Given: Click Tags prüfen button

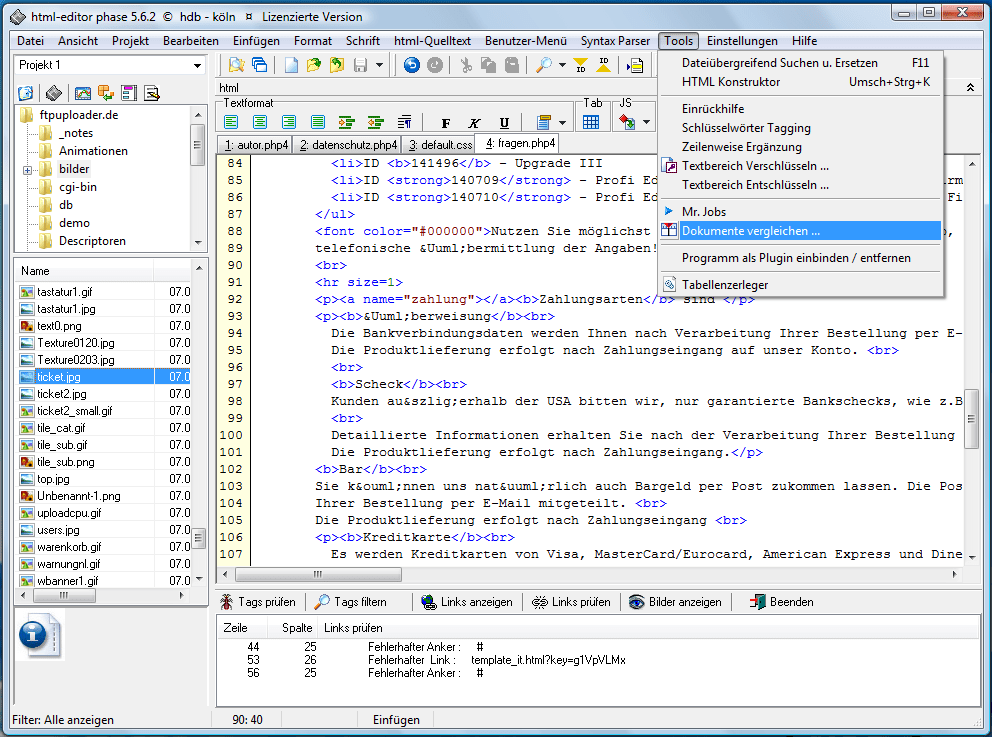Looking at the screenshot, I should tap(258, 602).
